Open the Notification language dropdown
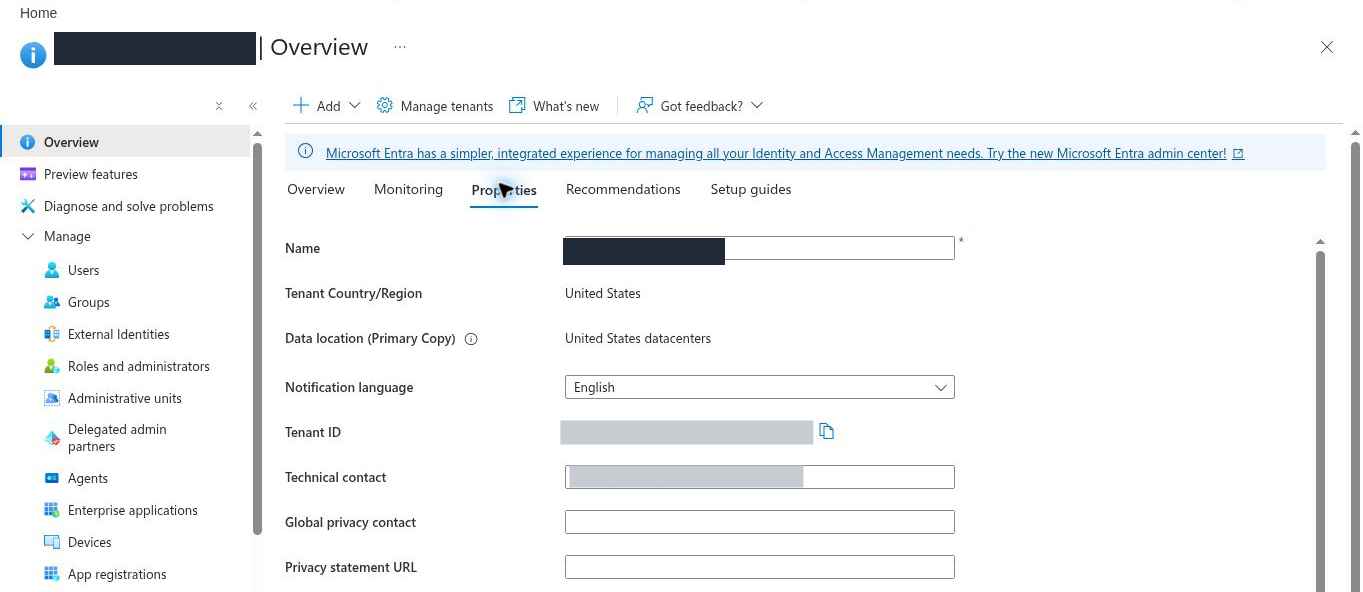The image size is (1363, 592). (760, 387)
